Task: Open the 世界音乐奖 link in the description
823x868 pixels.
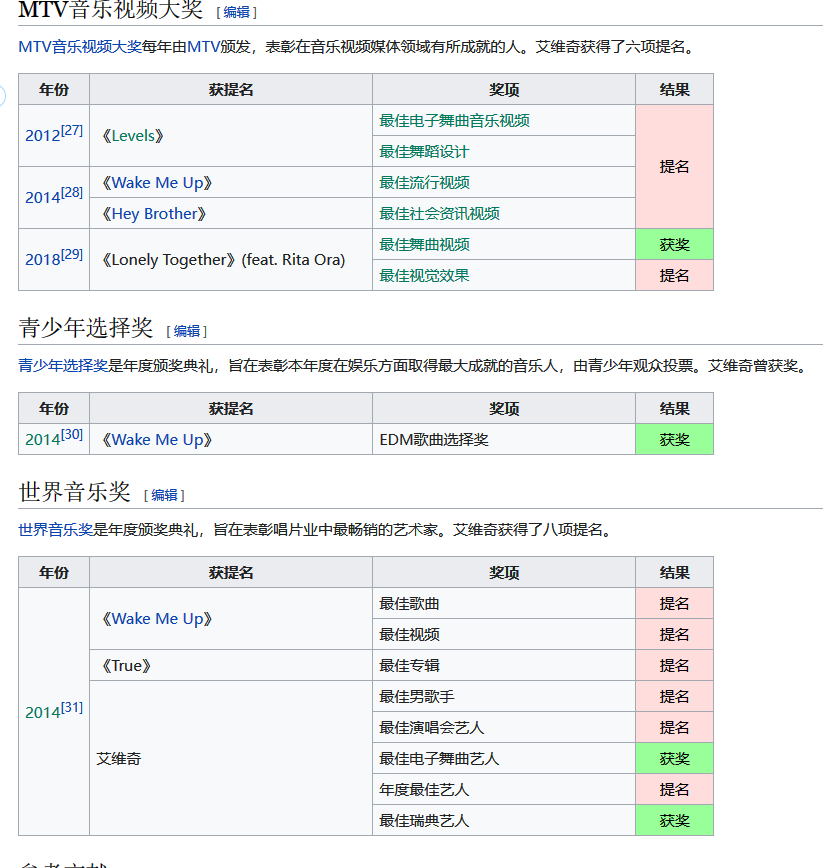Action: (55, 530)
